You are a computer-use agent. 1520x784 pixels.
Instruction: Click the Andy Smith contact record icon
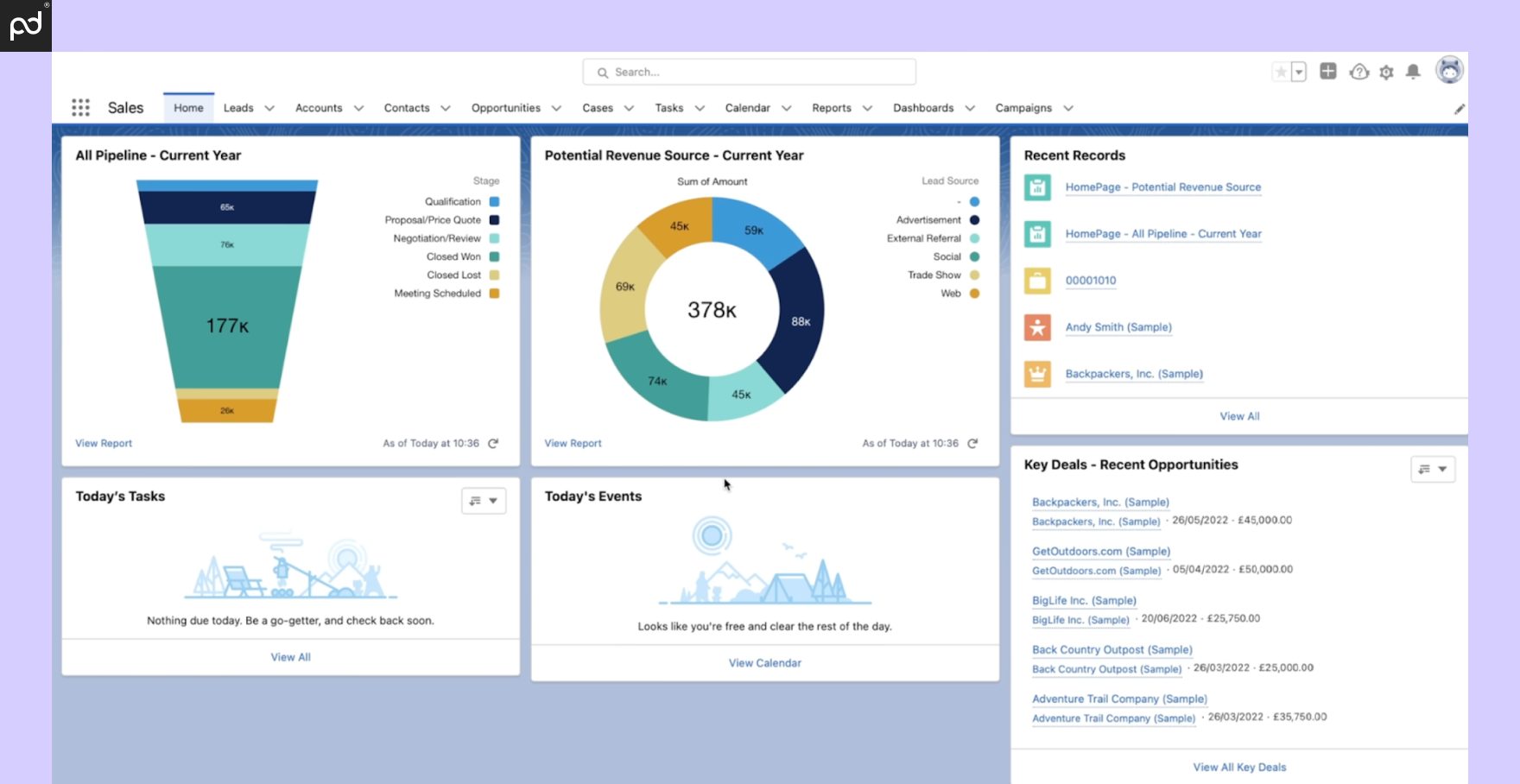click(1036, 327)
